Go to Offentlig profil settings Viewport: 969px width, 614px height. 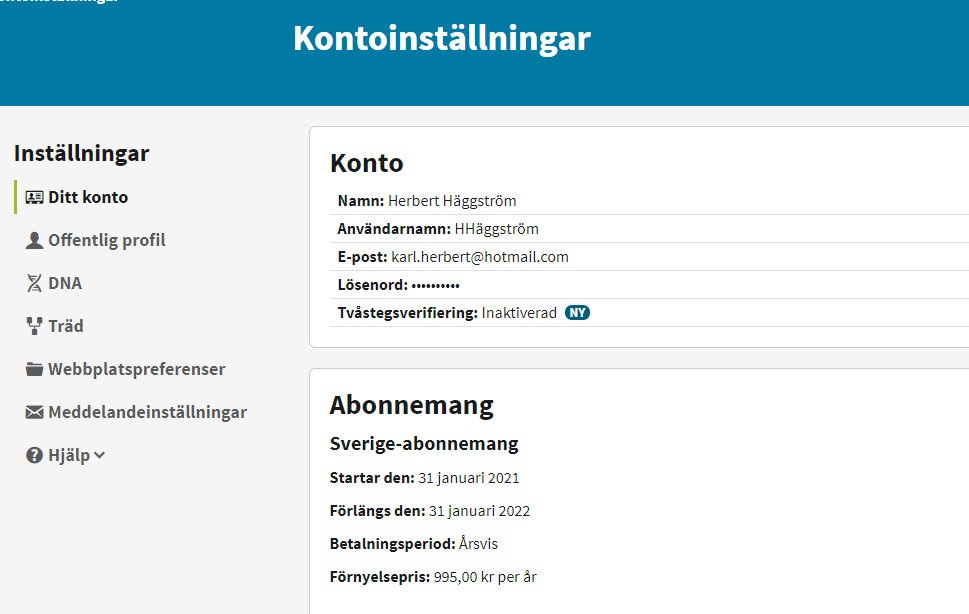106,241
